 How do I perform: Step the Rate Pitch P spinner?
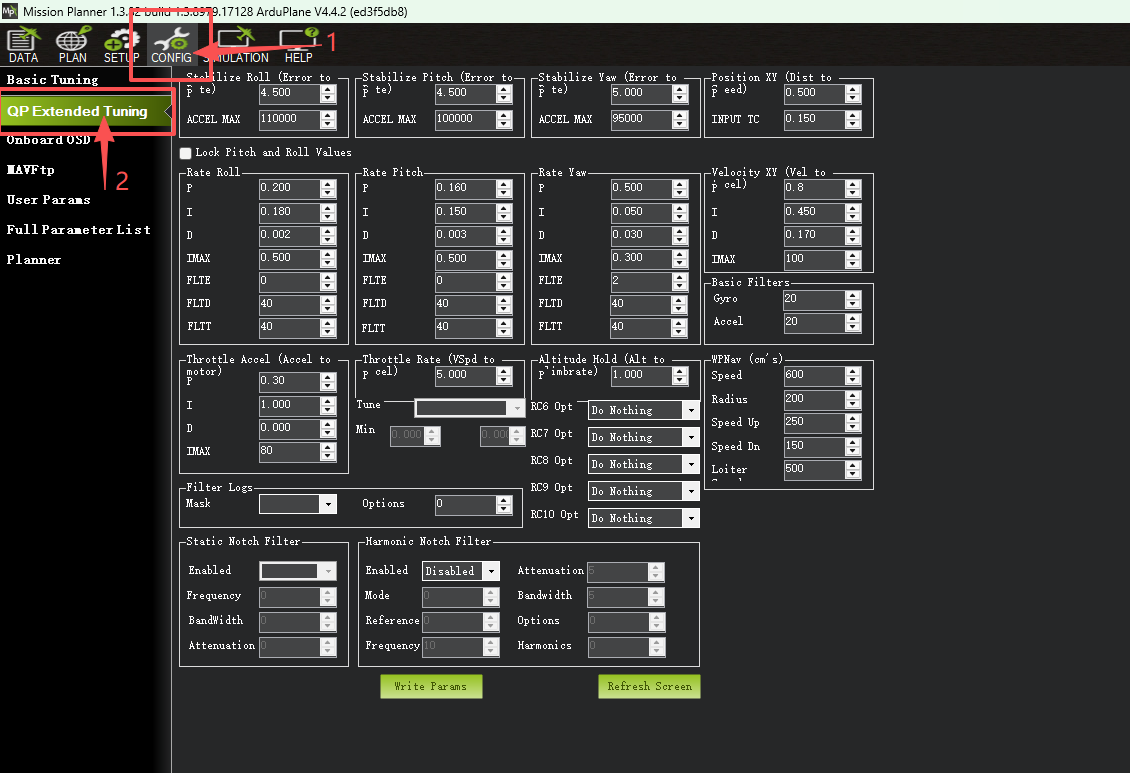pyautogui.click(x=504, y=189)
